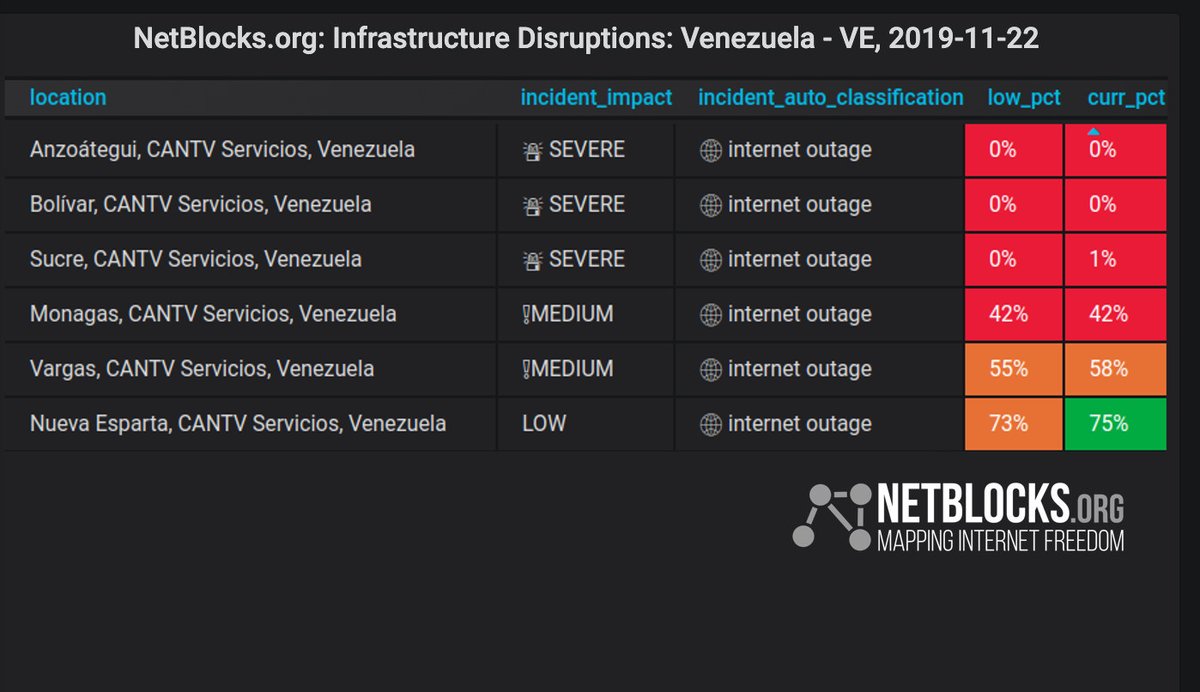Click the NetBlocks network logo icon
Viewport: 1200px width, 692px height.
tap(832, 517)
